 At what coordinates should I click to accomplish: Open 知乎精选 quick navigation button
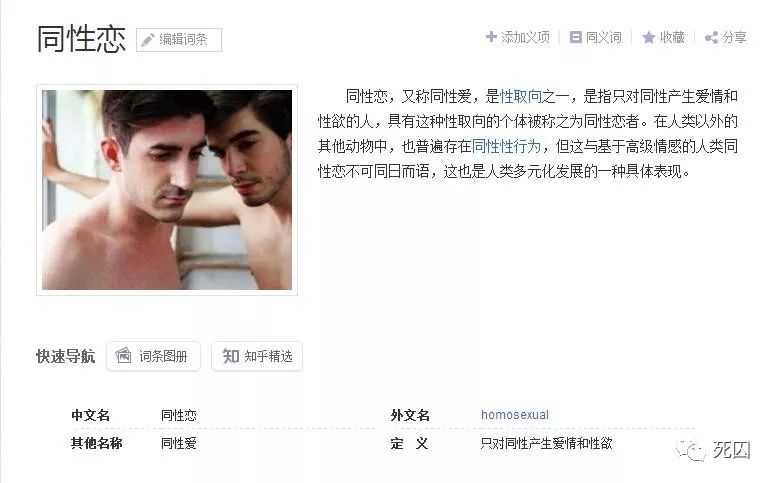tap(257, 356)
